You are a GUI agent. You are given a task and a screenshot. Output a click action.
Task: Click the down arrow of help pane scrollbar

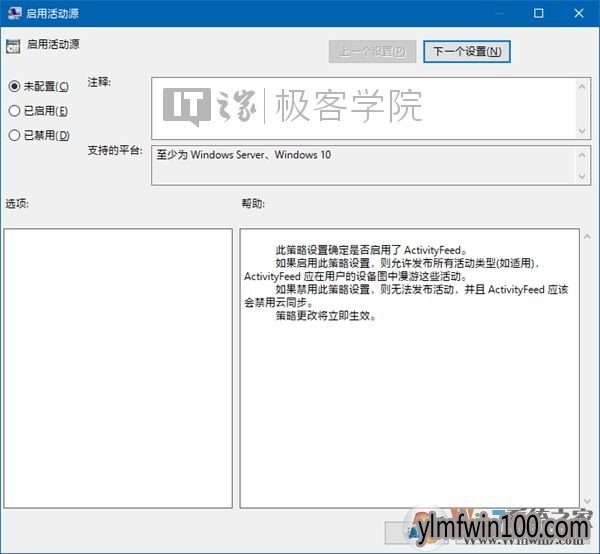pyautogui.click(x=588, y=501)
